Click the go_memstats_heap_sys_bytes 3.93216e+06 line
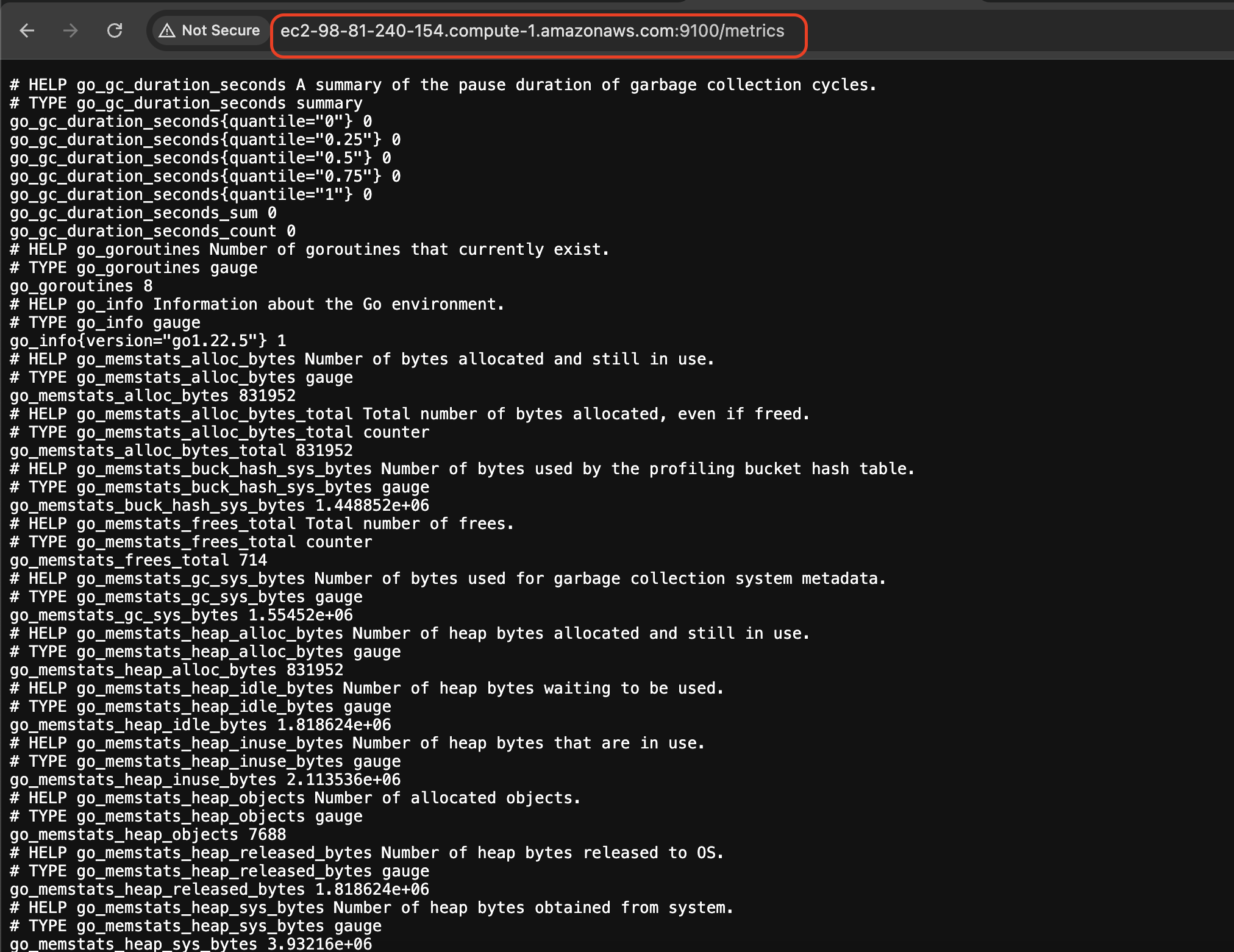 coord(191,944)
